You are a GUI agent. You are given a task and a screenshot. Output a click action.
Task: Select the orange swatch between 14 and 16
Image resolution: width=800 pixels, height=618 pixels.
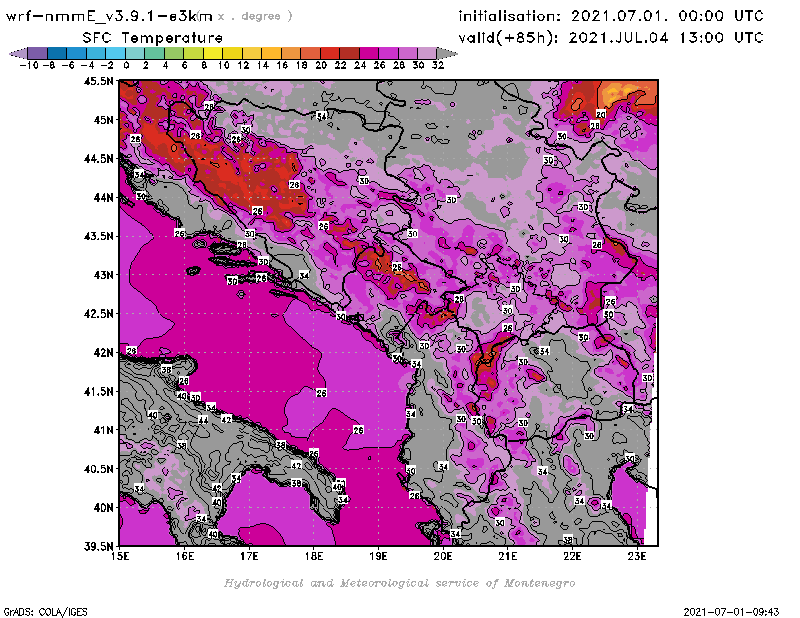click(271, 54)
